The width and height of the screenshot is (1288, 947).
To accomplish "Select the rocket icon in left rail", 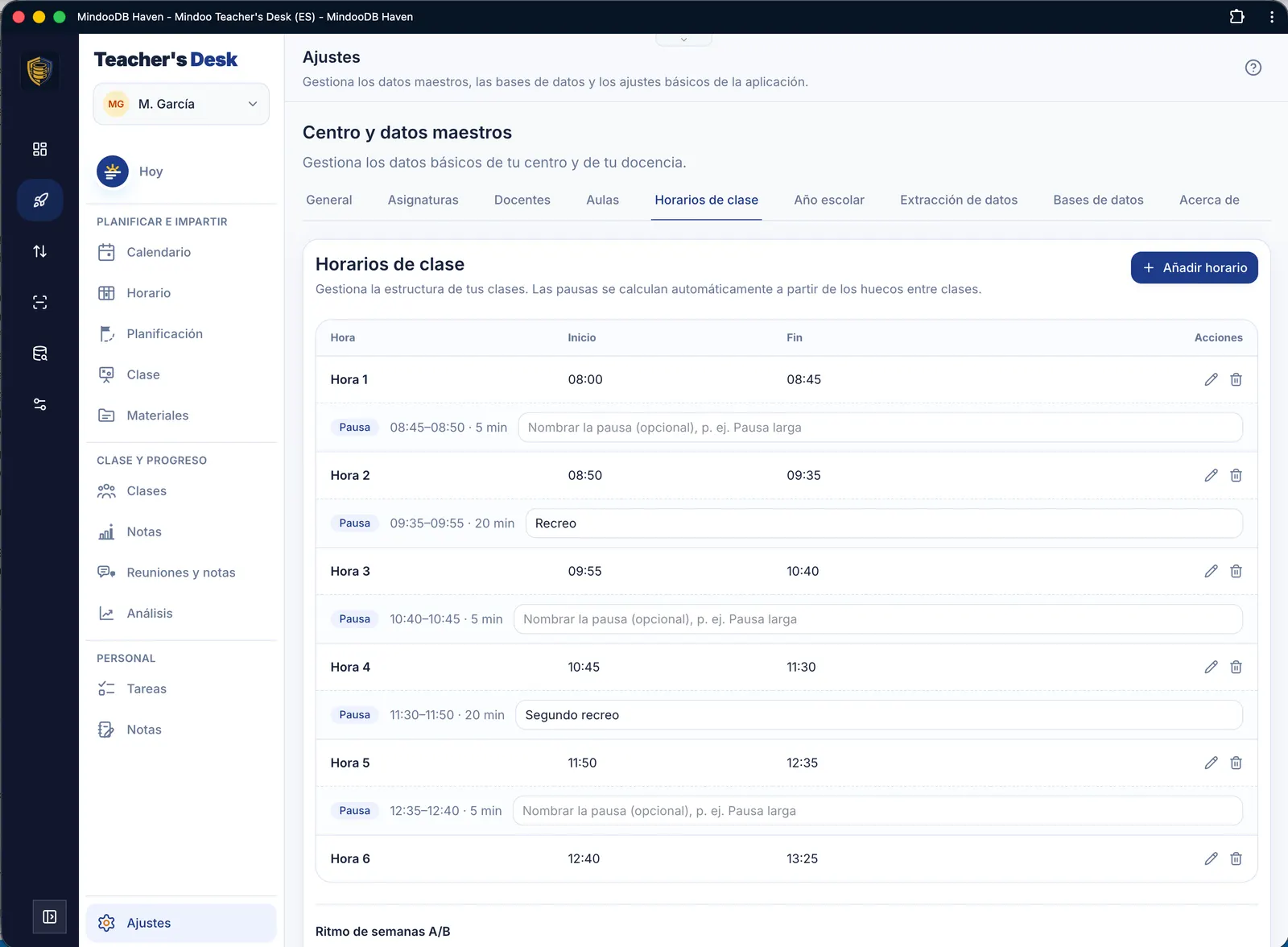I will (x=39, y=200).
